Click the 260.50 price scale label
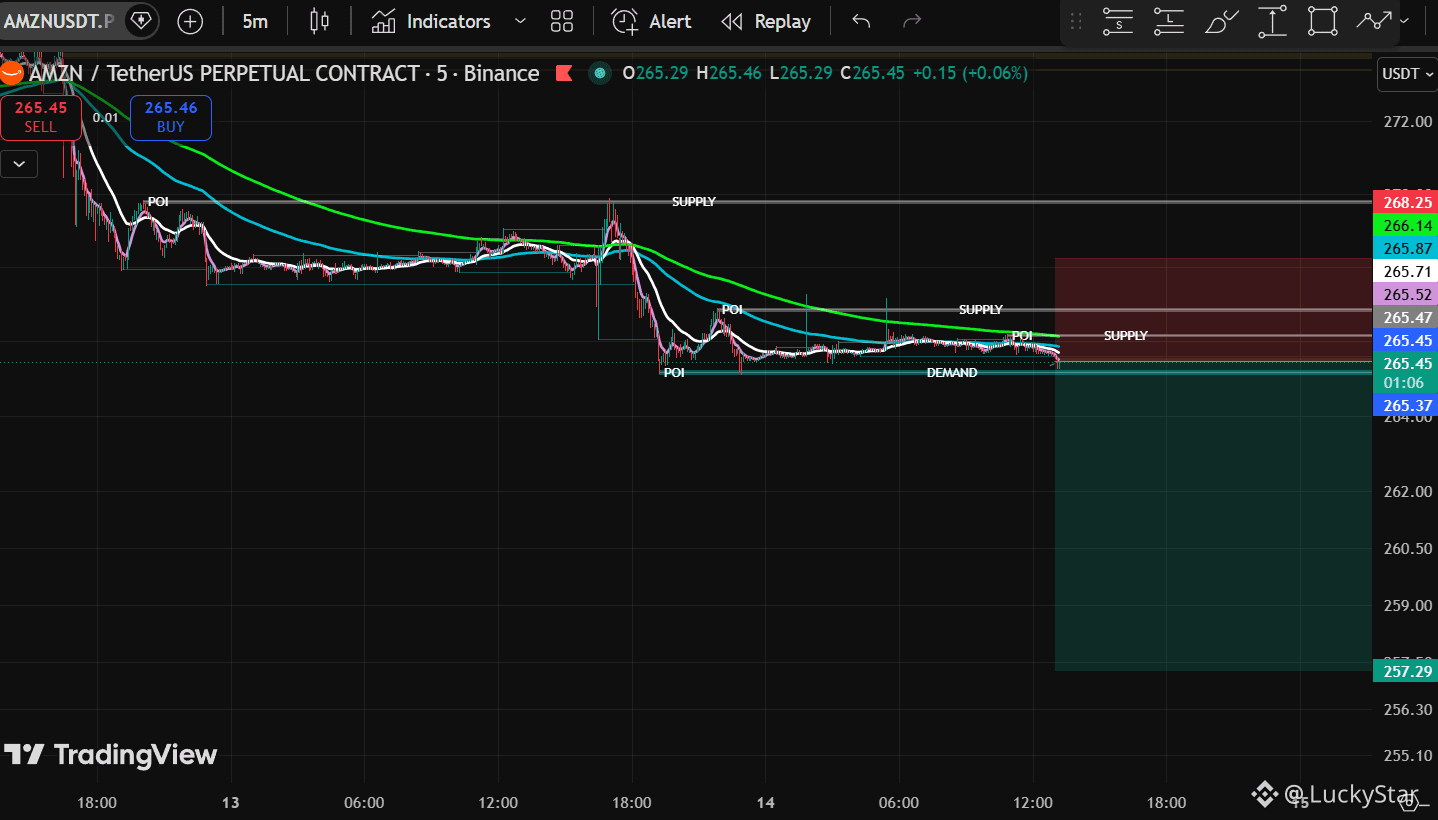The height and width of the screenshot is (820, 1438). coord(1407,549)
